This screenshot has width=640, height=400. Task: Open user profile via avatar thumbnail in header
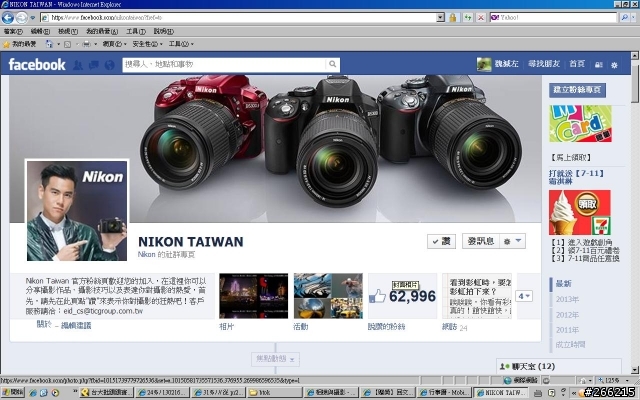[x=484, y=64]
